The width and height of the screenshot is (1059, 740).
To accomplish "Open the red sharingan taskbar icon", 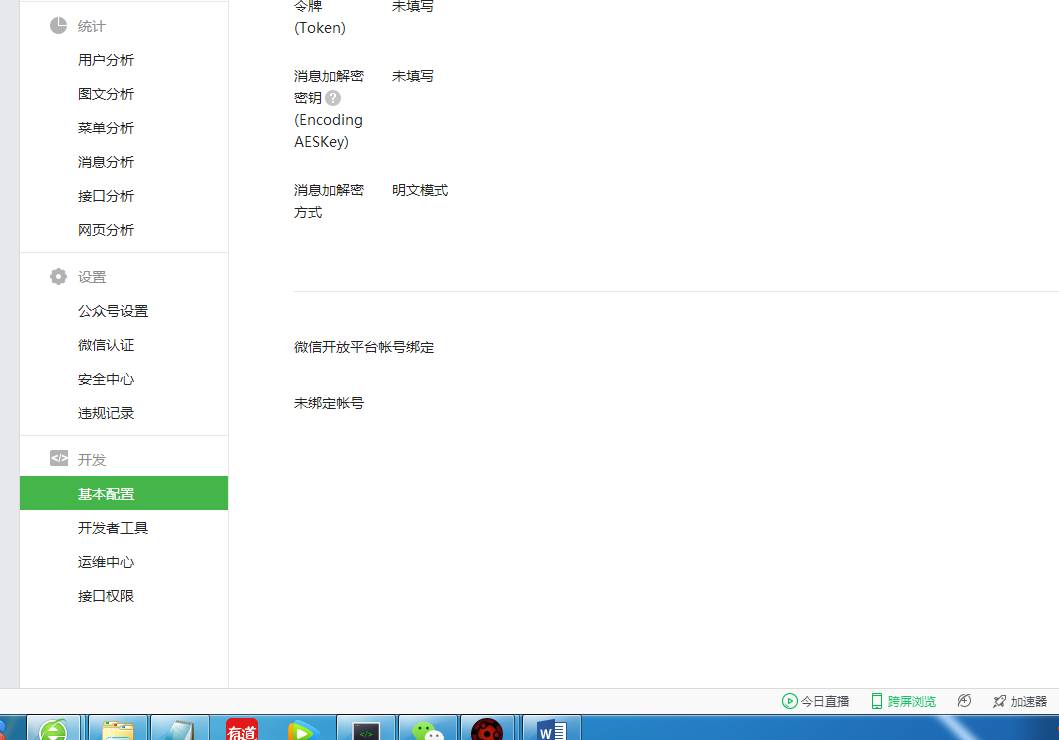I will click(x=487, y=729).
